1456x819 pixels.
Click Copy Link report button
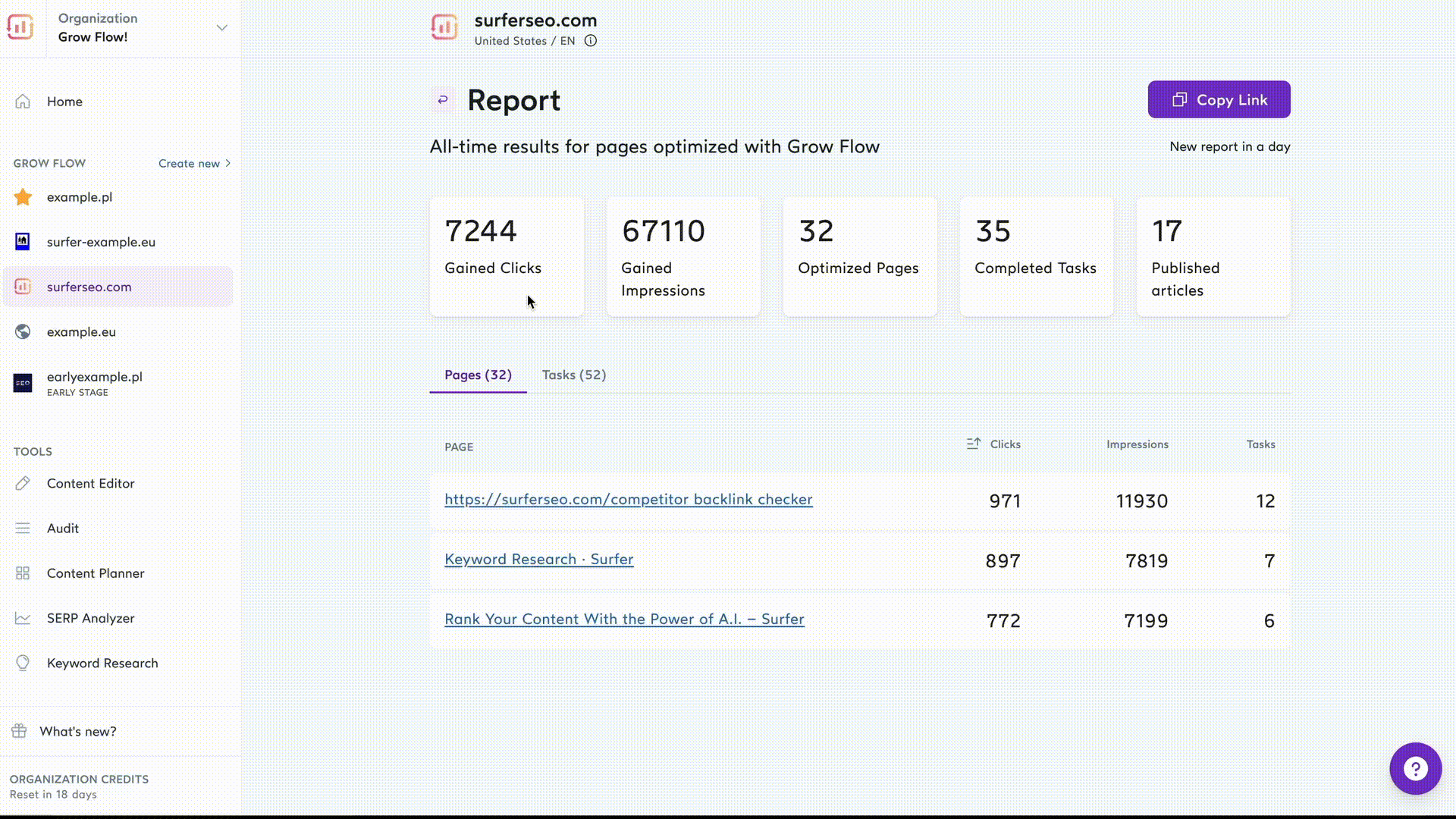coord(1219,99)
